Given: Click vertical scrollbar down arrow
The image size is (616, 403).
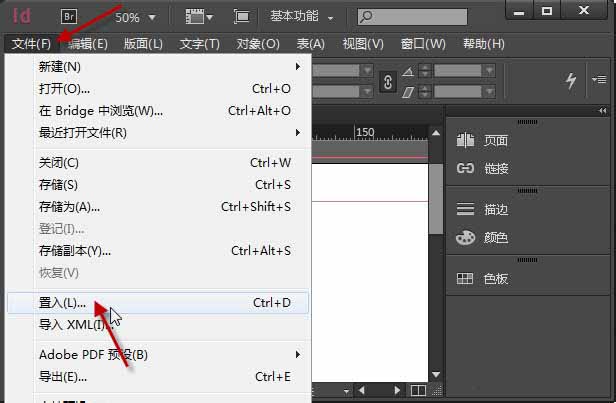Looking at the screenshot, I should (x=436, y=375).
